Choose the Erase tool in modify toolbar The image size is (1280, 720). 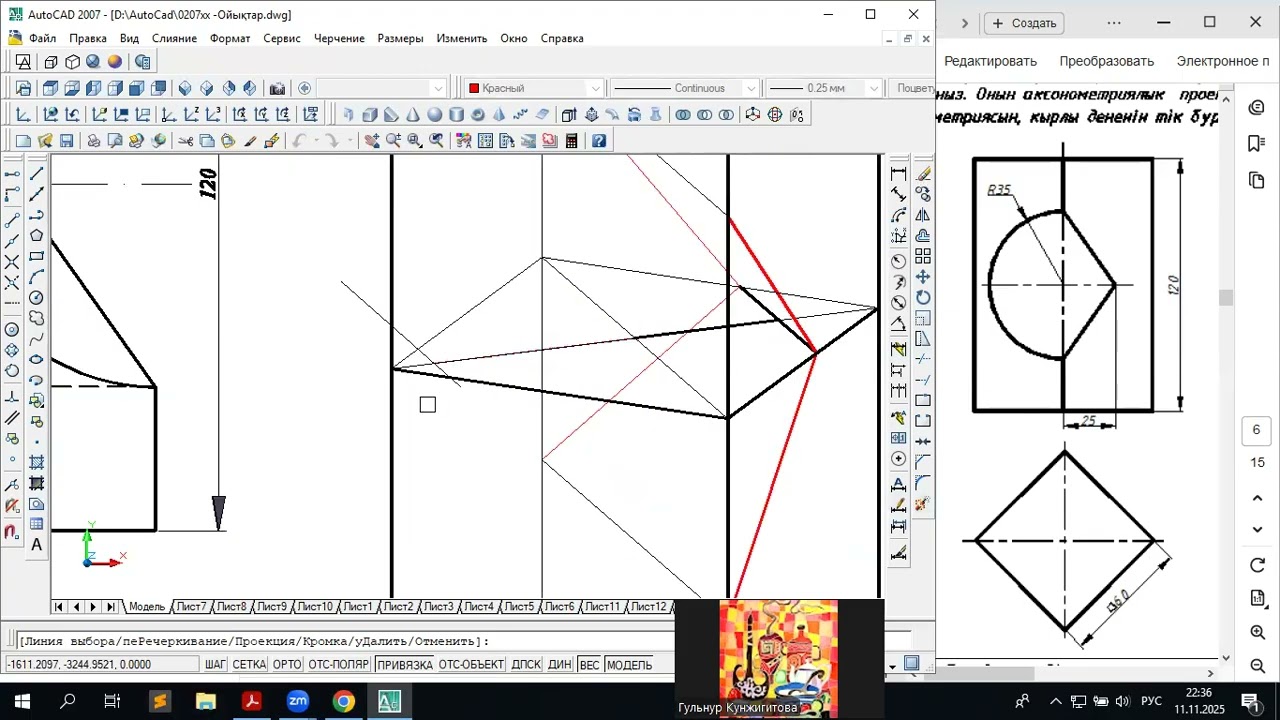pyautogui.click(x=923, y=173)
